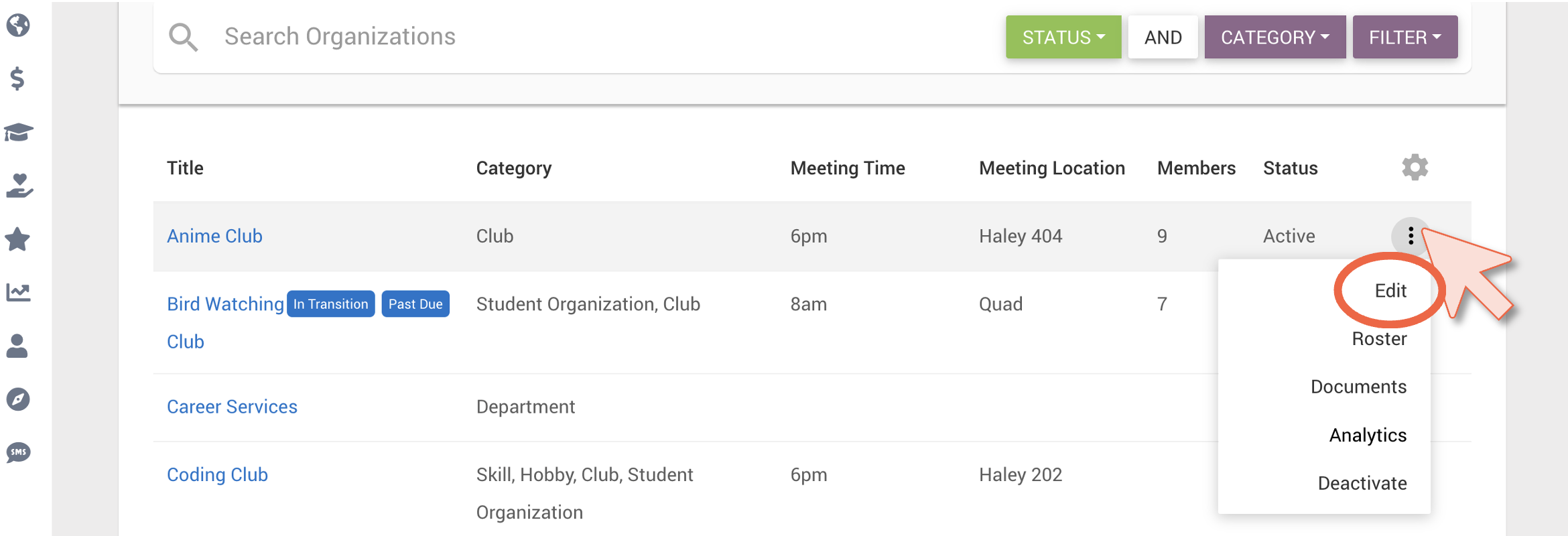Click the three-dot menu for Anime Club
1568x536 pixels.
(x=1411, y=236)
